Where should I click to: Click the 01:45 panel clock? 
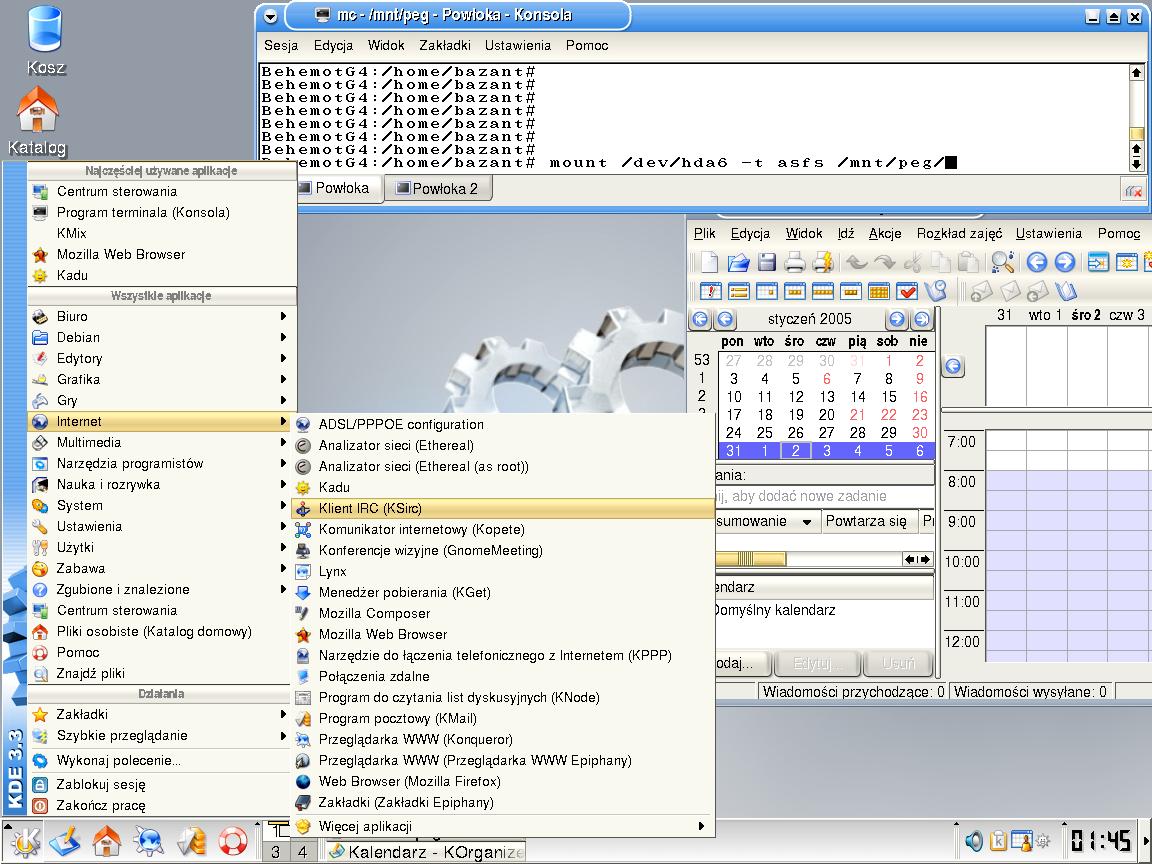[x=1101, y=840]
